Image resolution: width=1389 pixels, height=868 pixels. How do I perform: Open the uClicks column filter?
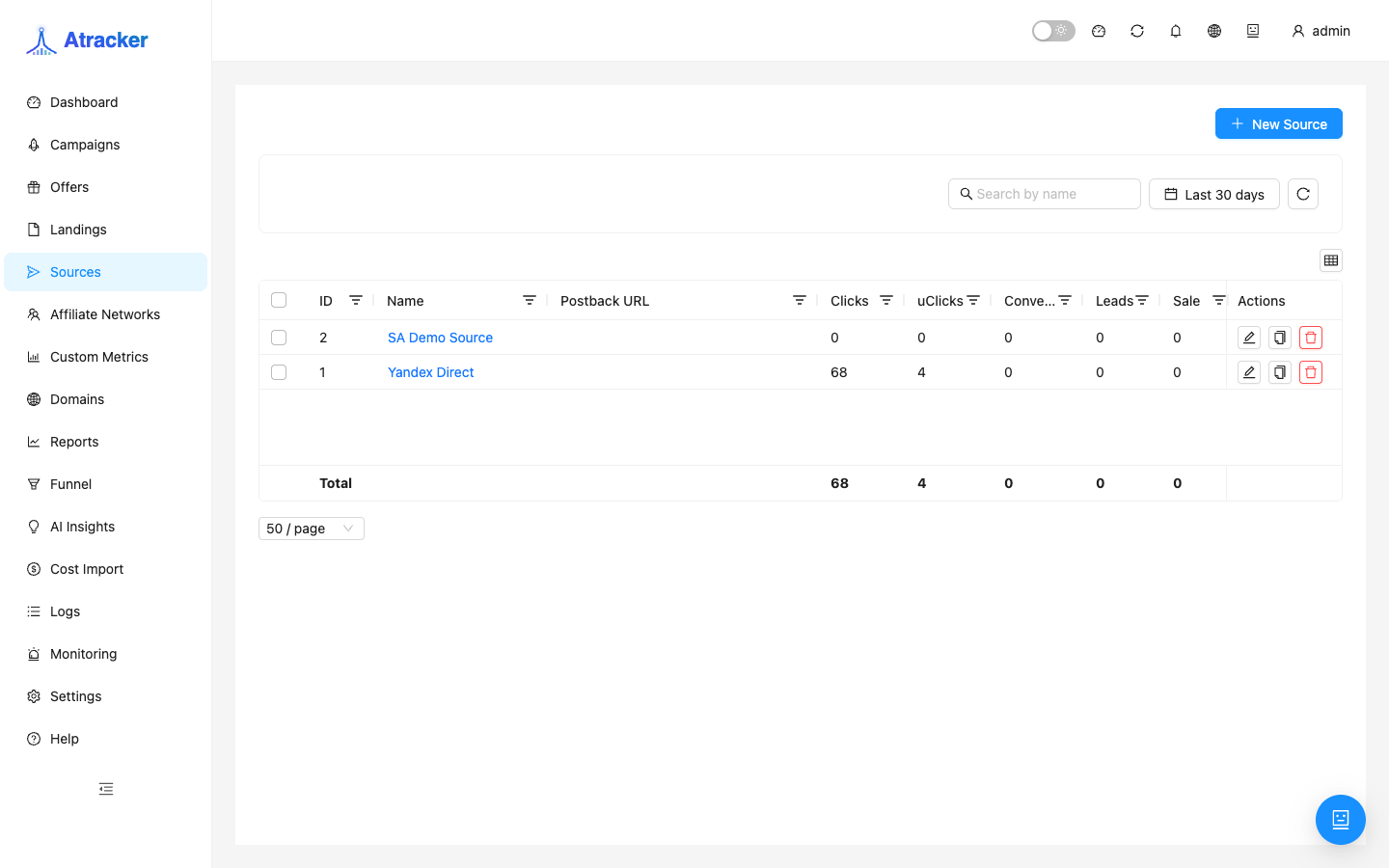click(x=973, y=300)
